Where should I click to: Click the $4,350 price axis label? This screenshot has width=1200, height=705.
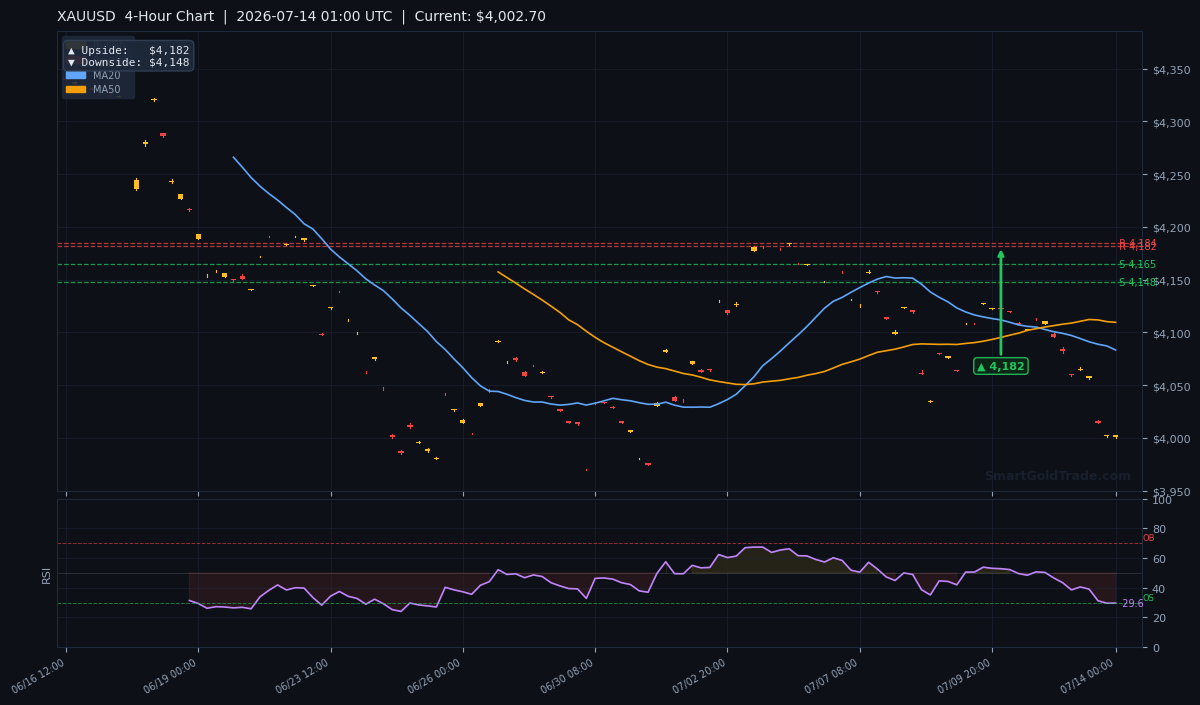pos(1171,70)
